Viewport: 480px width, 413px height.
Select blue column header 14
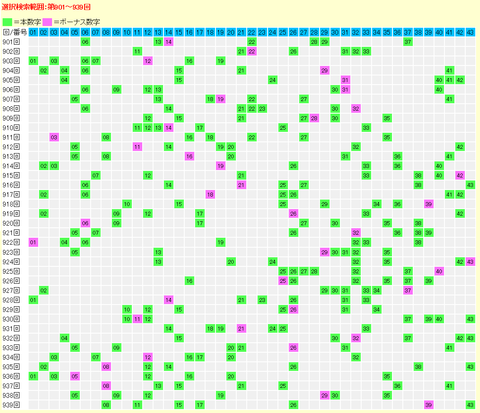(169, 32)
